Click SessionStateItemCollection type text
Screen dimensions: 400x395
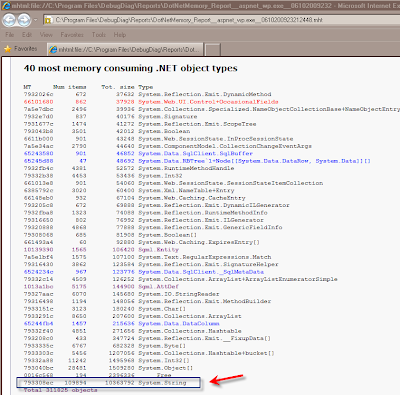click(x=231, y=183)
